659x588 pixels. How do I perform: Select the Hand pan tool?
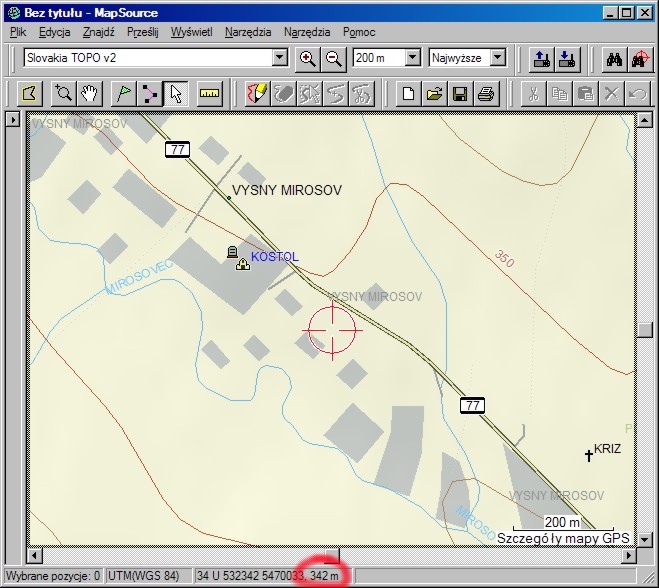(90, 93)
